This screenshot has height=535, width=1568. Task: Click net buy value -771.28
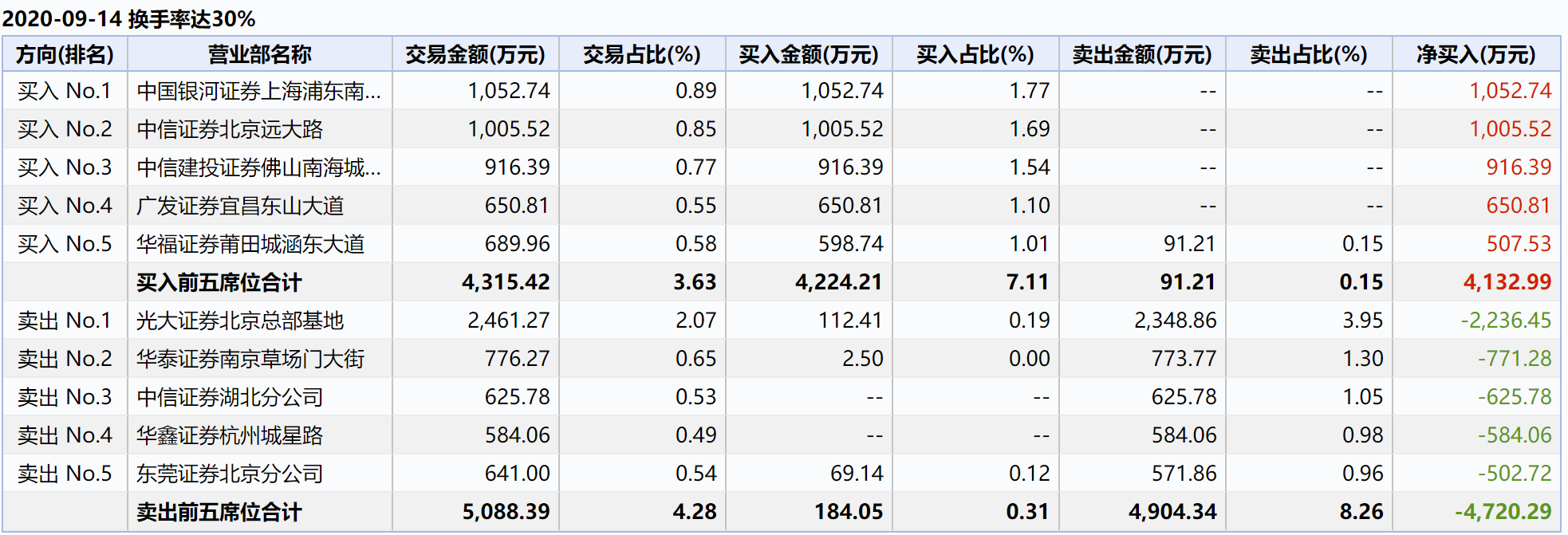pos(1515,359)
